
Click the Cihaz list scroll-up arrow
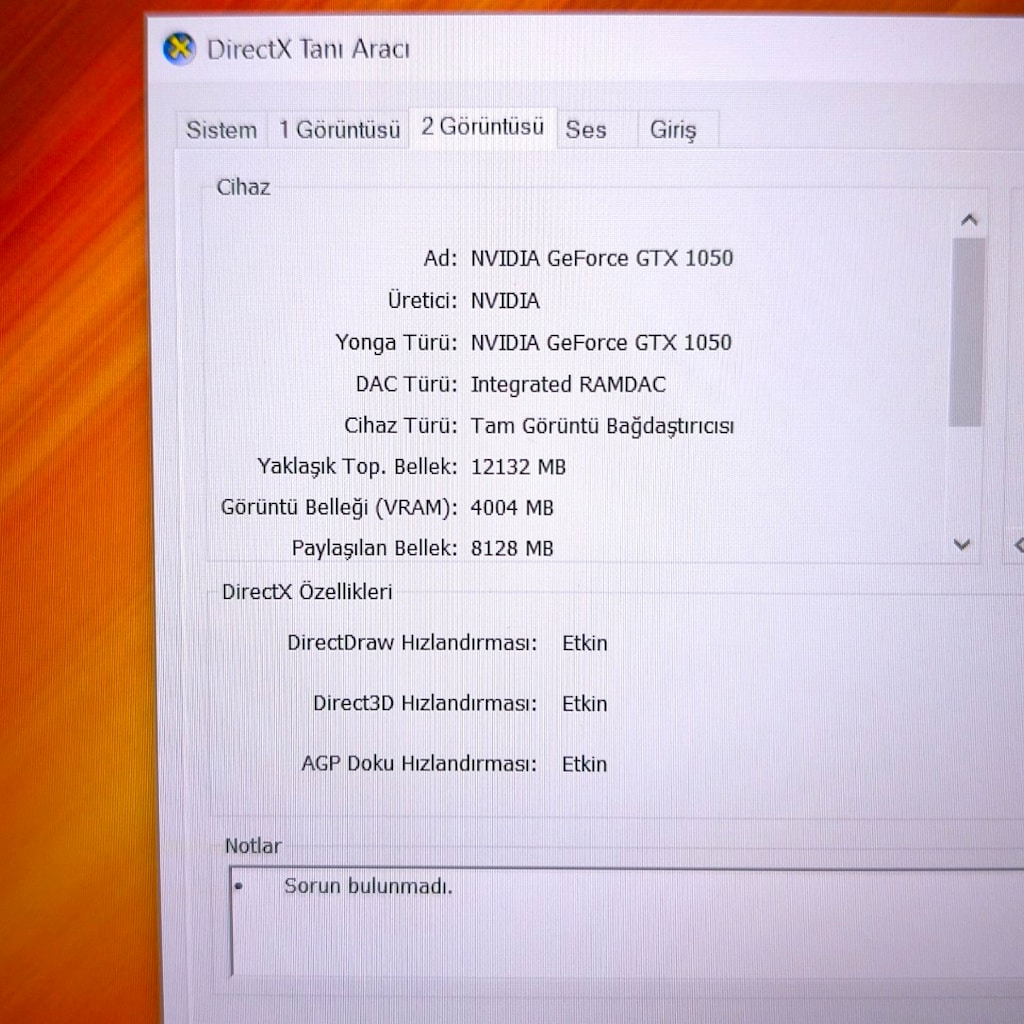coord(969,220)
